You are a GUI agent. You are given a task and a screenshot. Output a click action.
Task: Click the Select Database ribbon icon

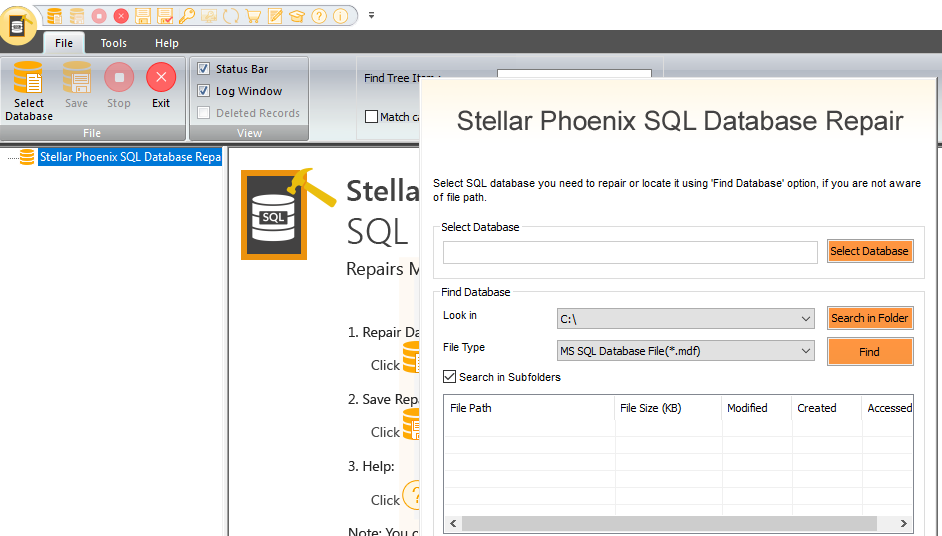[x=29, y=90]
